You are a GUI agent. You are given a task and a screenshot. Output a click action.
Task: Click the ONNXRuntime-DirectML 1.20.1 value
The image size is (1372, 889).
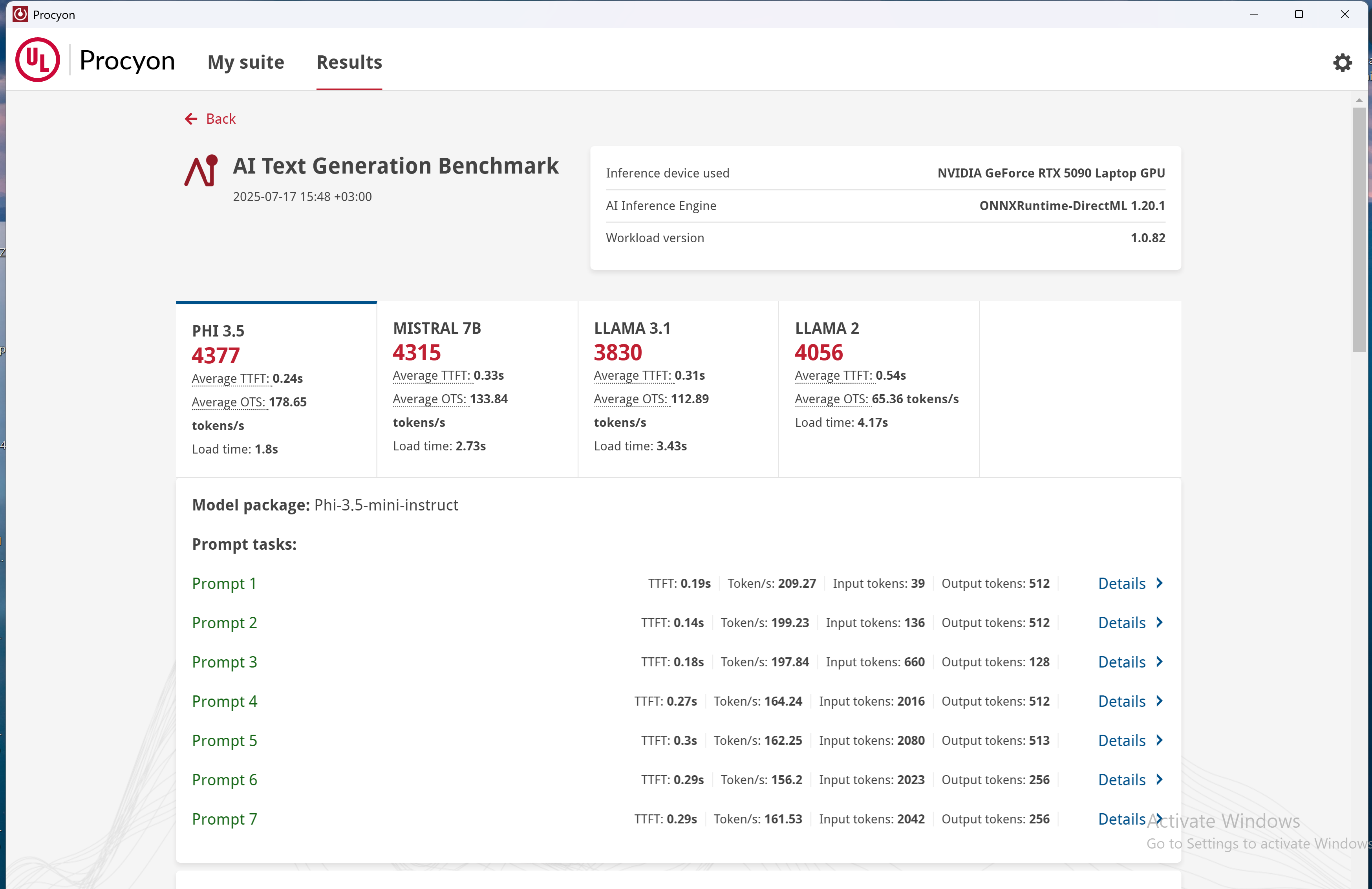pyautogui.click(x=1072, y=206)
